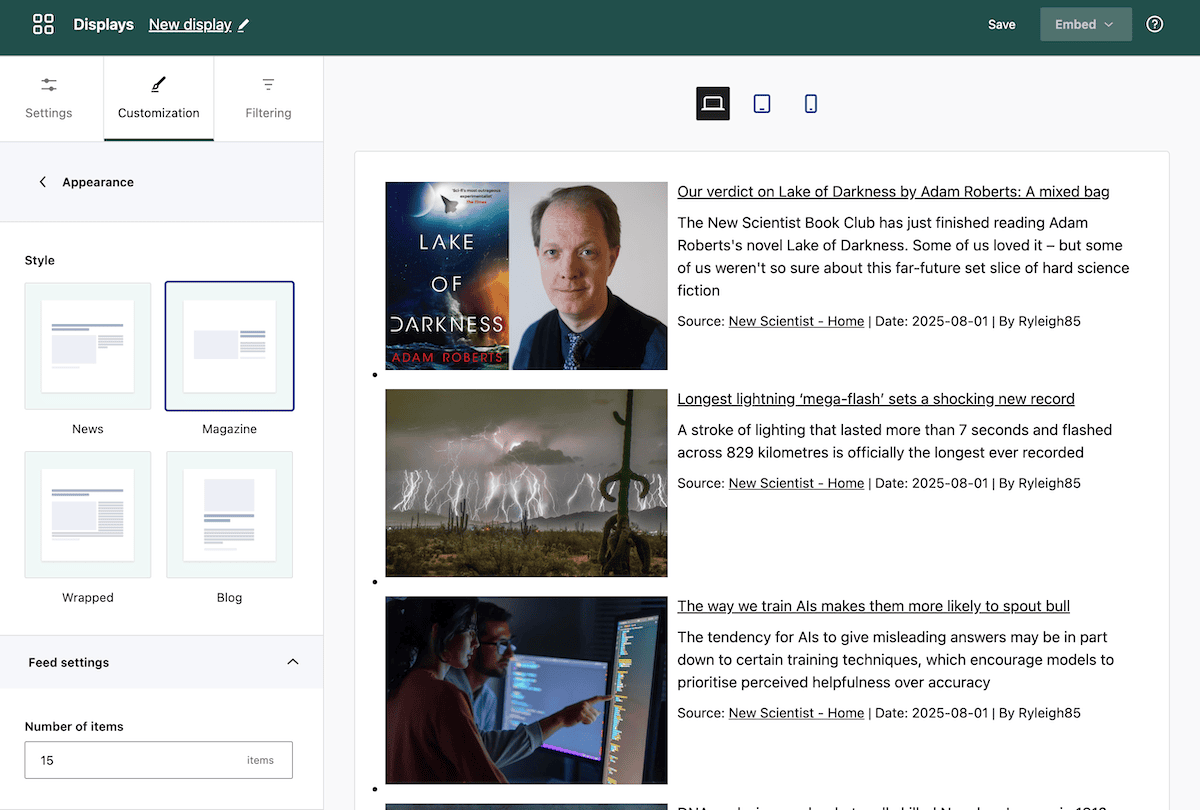Open the help question mark icon
1200x810 pixels.
(x=1155, y=25)
